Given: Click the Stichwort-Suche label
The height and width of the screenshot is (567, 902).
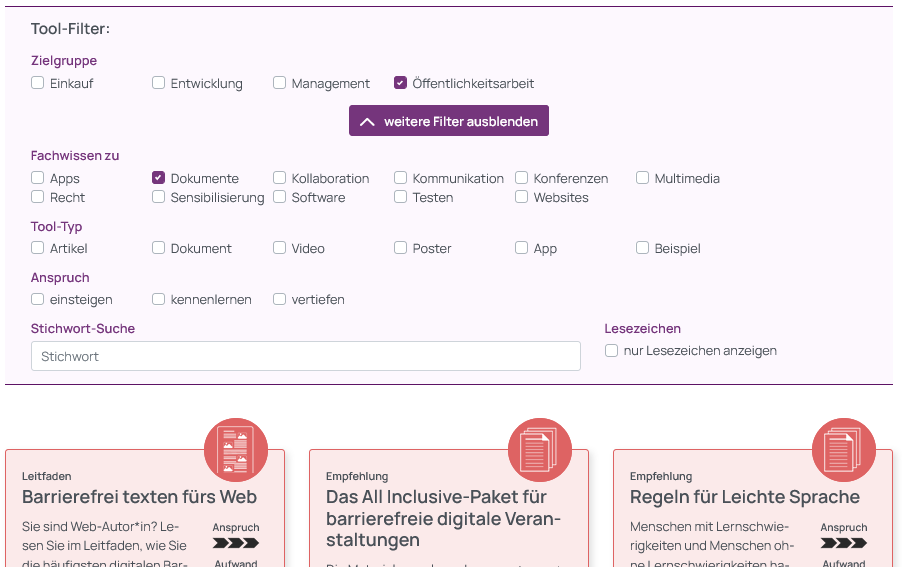Looking at the screenshot, I should tap(83, 328).
